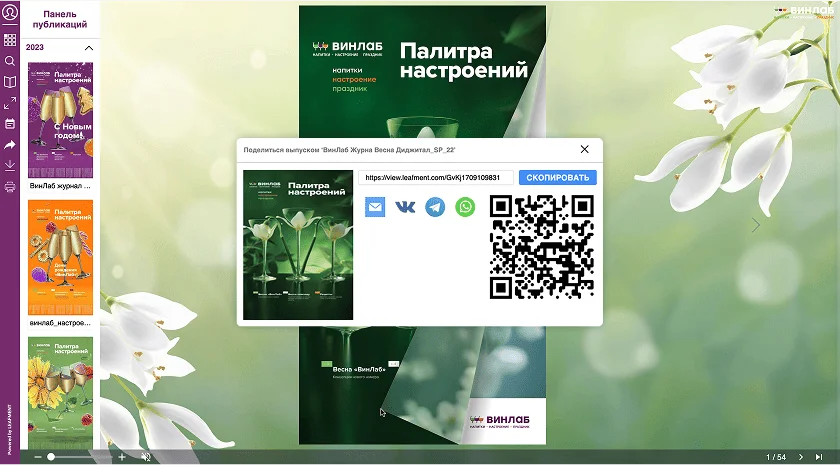840x465 pixels.
Task: Collapse the 2023 publications section
Action: coord(88,48)
